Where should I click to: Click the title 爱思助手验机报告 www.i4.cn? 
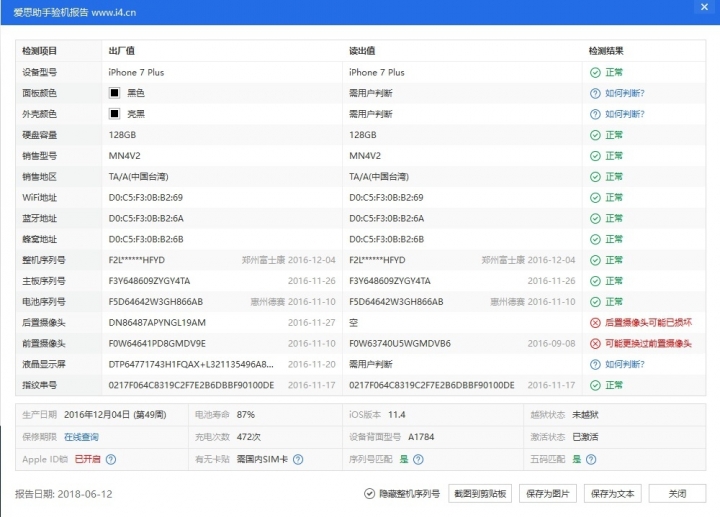(74, 12)
